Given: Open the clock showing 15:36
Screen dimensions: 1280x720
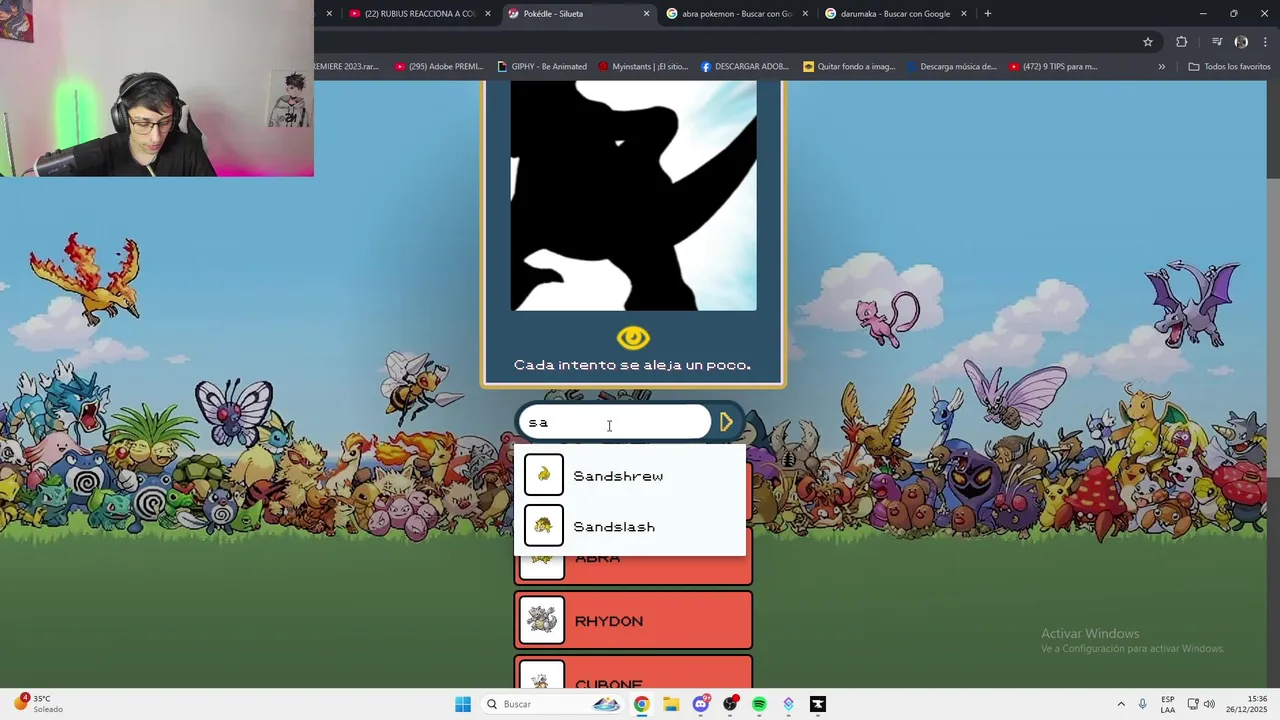Looking at the screenshot, I should click(x=1248, y=704).
